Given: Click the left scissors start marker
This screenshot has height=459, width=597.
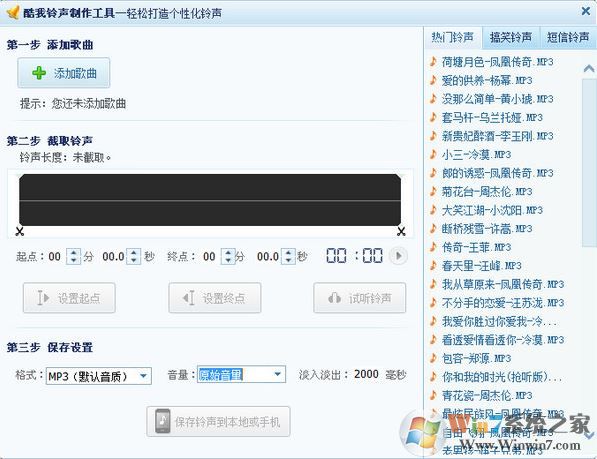Looking at the screenshot, I should tap(19, 231).
